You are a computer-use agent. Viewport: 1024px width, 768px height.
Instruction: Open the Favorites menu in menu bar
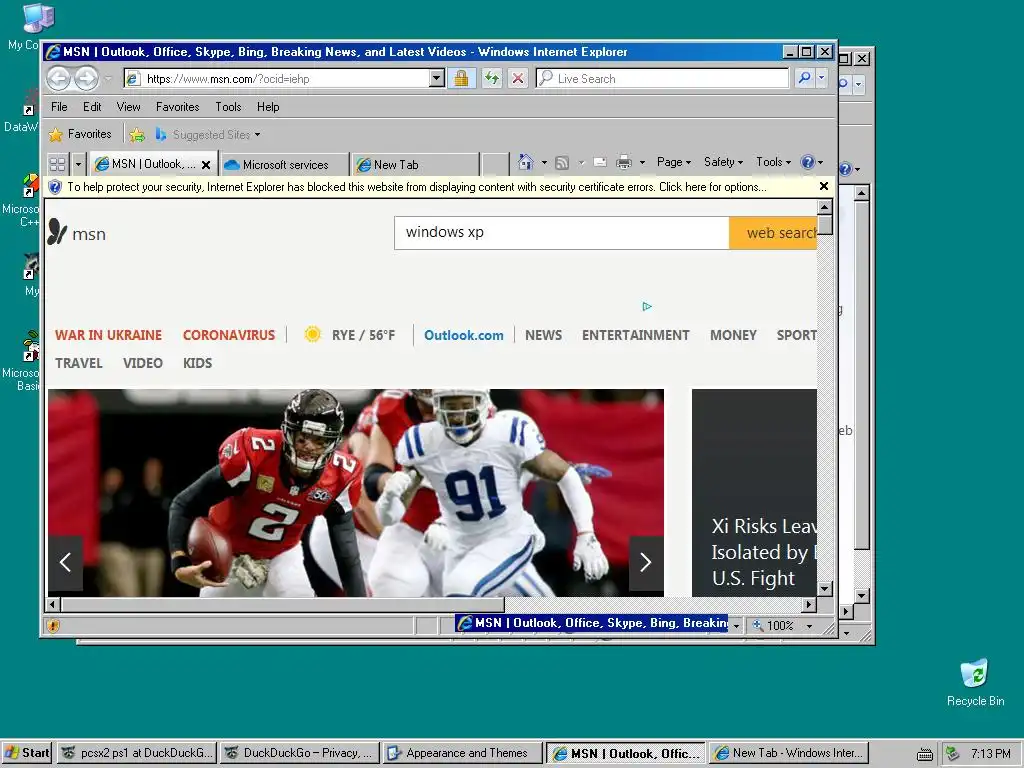coord(178,106)
